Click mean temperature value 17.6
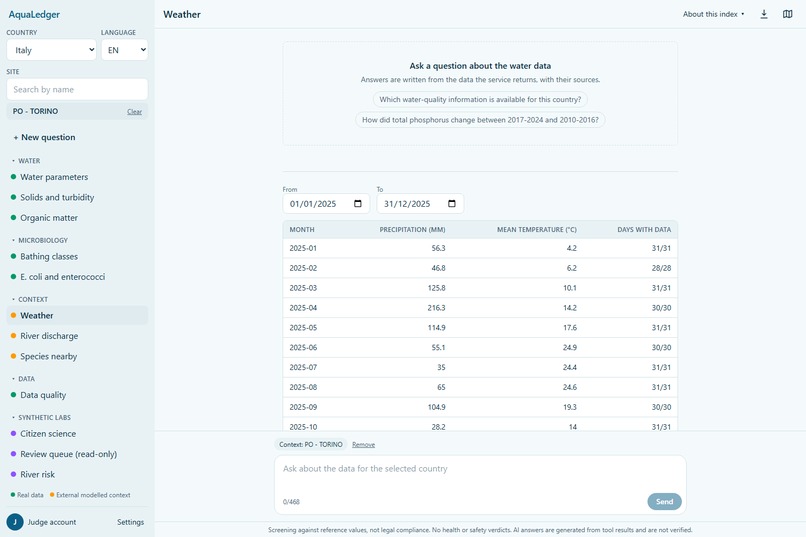The image size is (806, 537). click(x=570, y=327)
